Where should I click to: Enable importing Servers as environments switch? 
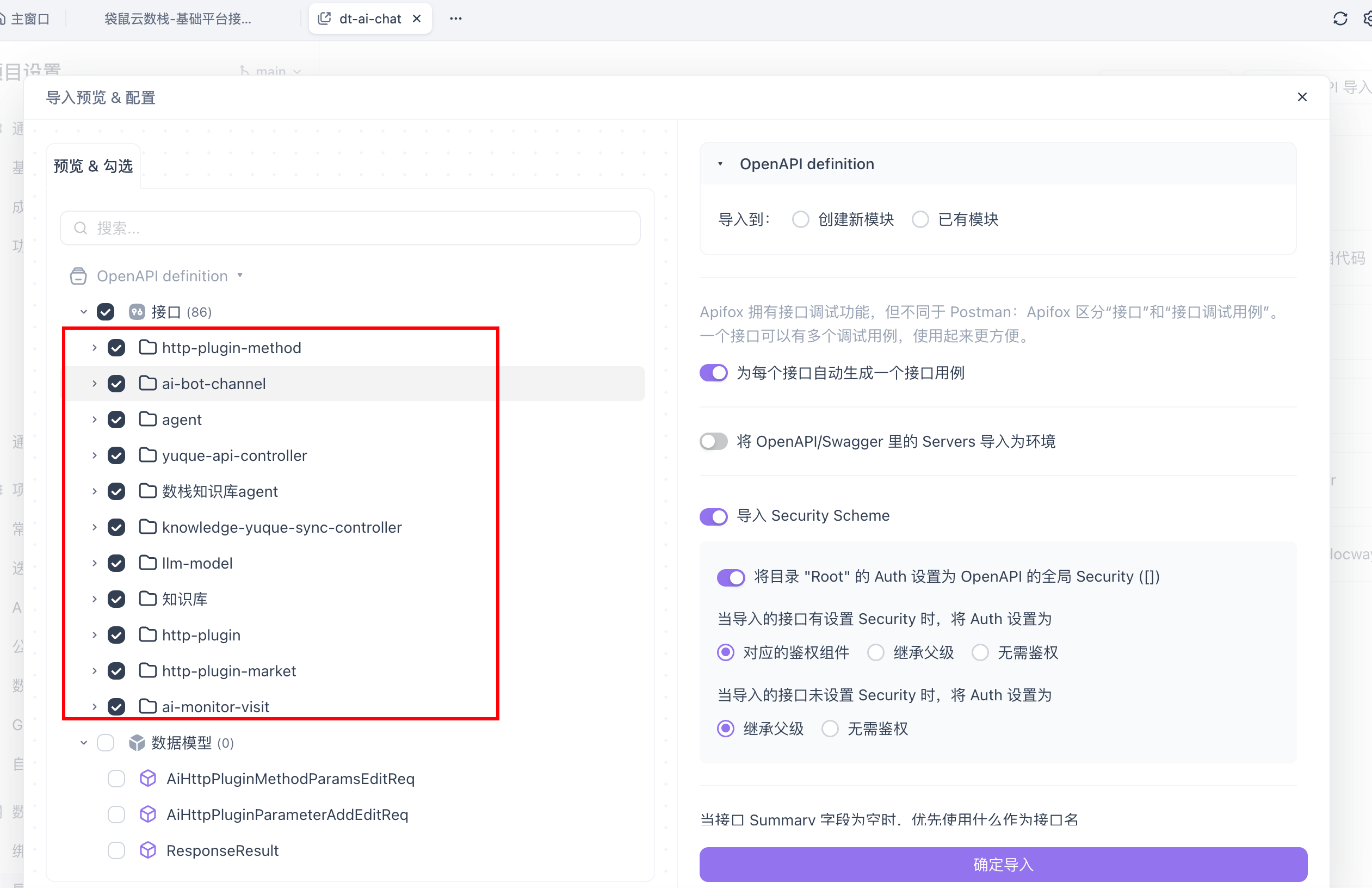714,441
